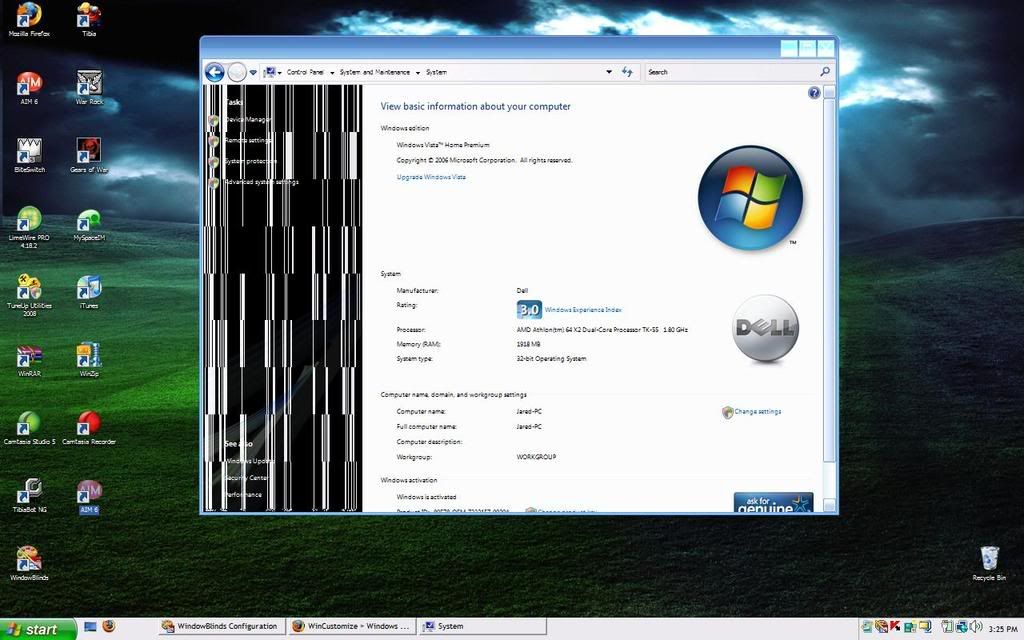This screenshot has width=1024, height=640.
Task: Click the volume speaker tray icon
Action: (x=976, y=627)
